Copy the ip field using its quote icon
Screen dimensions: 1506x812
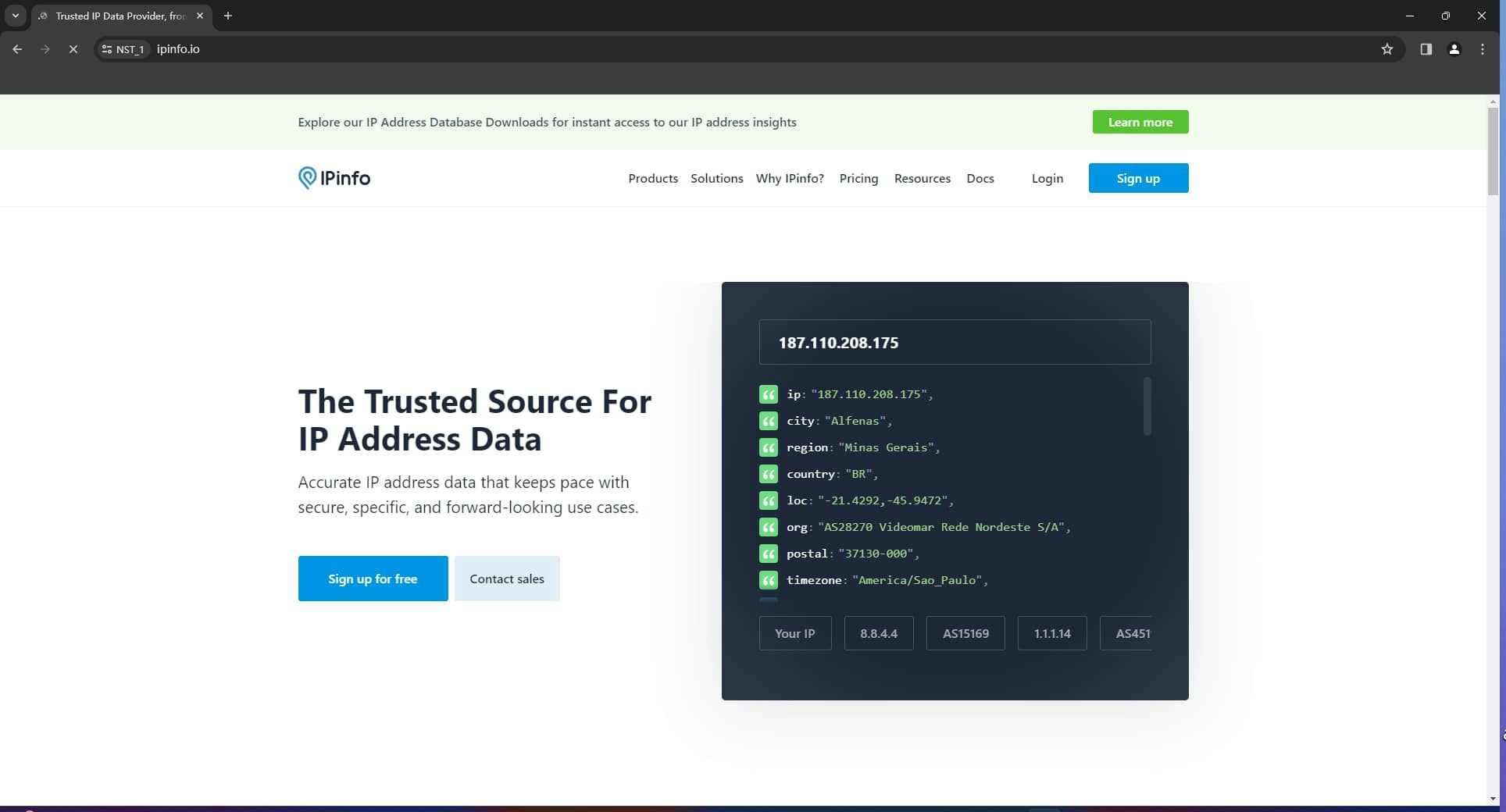point(769,394)
